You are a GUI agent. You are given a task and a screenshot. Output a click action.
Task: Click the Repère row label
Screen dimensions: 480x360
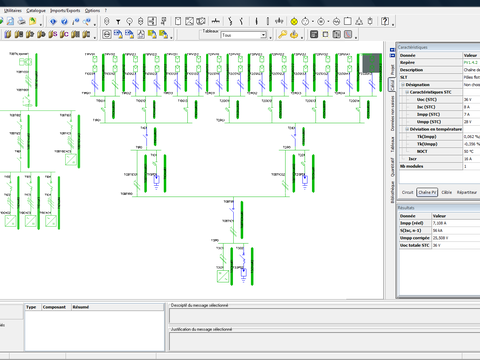pos(407,63)
